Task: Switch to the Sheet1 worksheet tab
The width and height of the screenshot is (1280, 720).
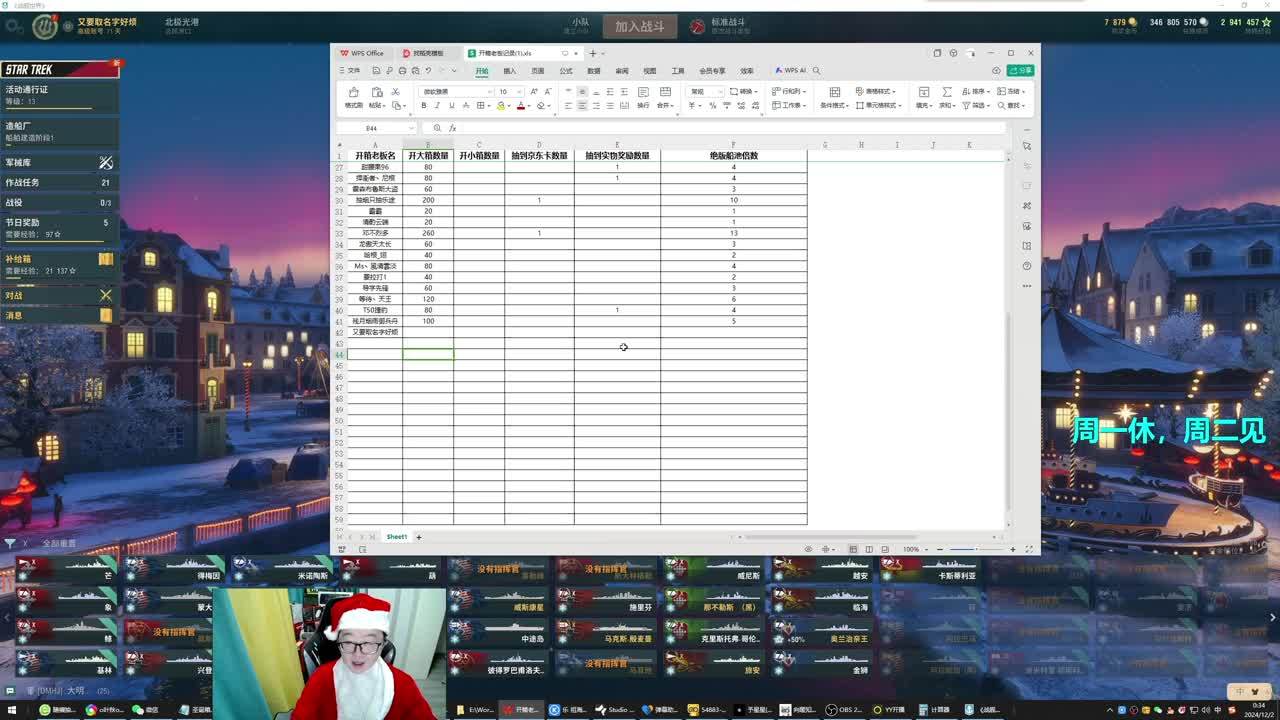Action: coord(397,537)
